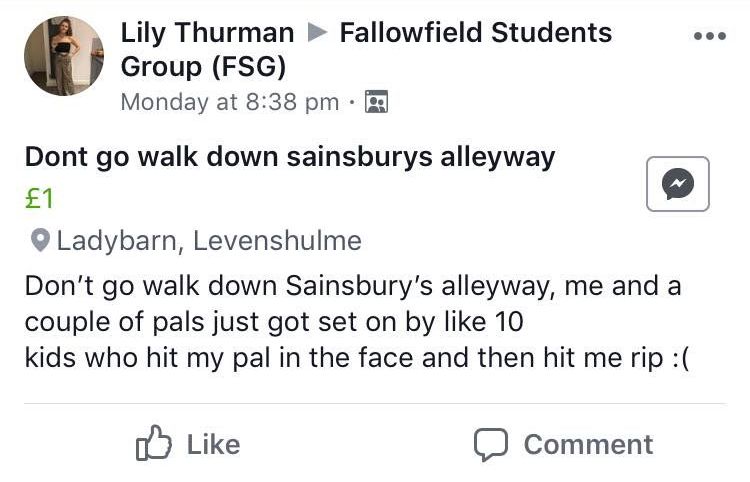
Task: Open the three-dot post options menu
Action: coord(710,36)
